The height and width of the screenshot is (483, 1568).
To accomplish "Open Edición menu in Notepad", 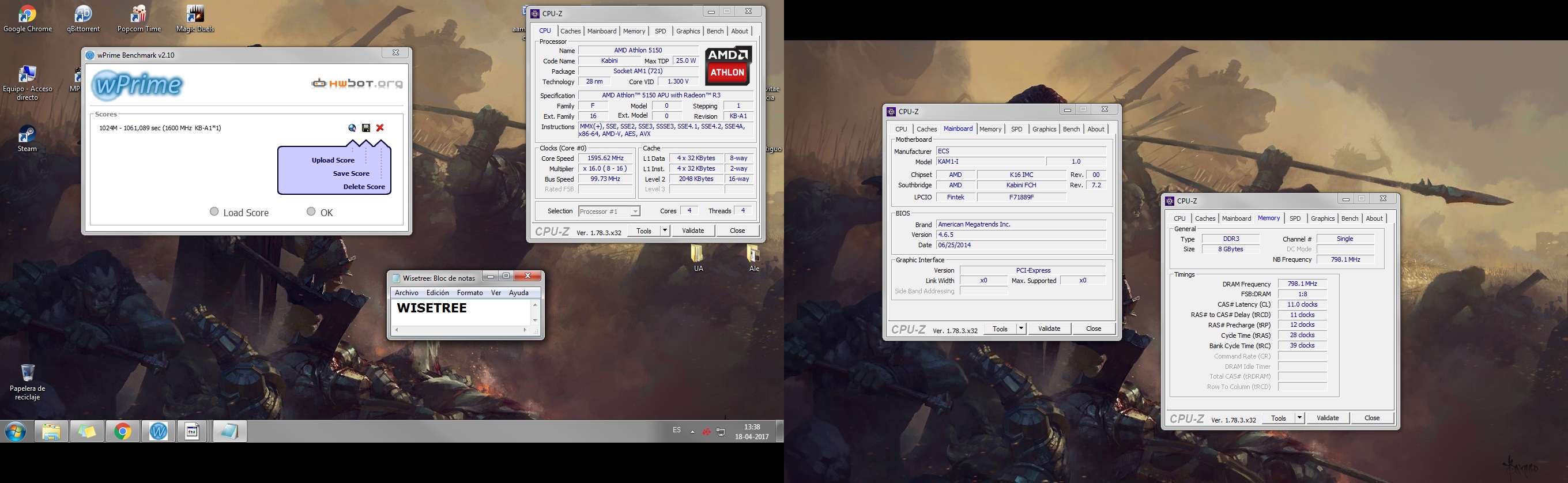I will click(438, 293).
